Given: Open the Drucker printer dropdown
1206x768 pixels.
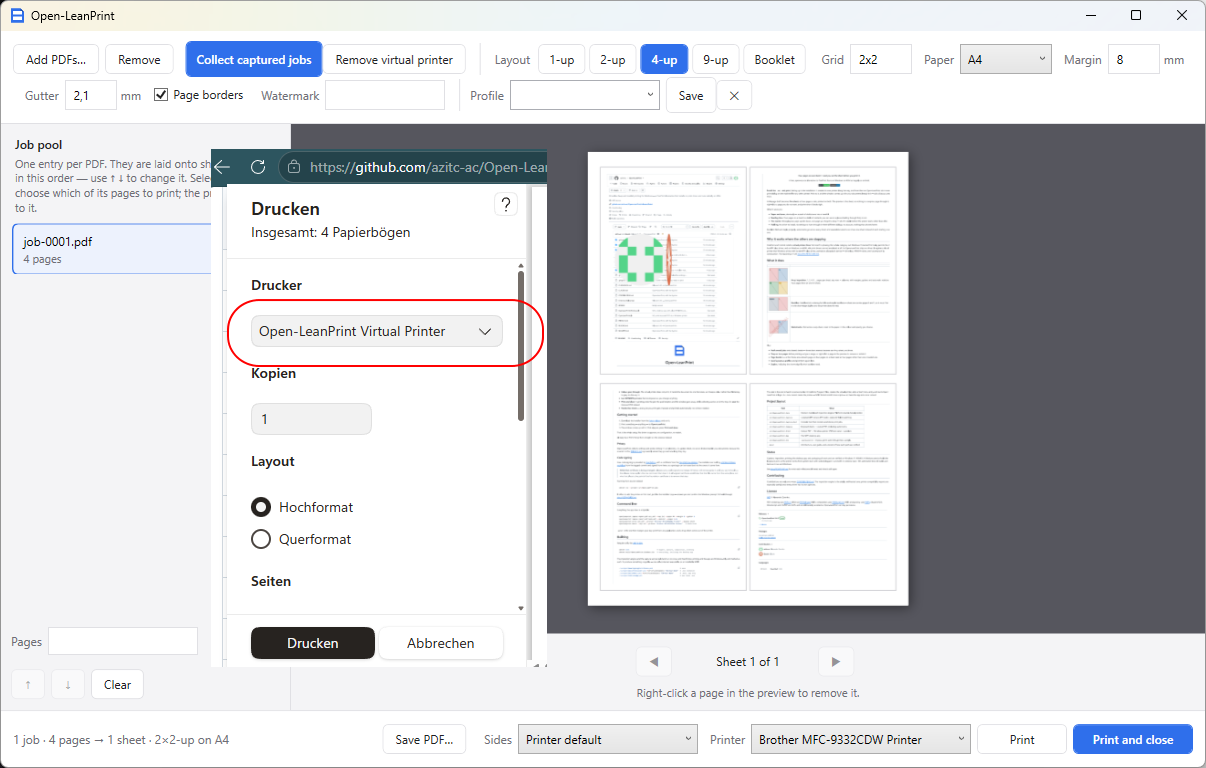Looking at the screenshot, I should tap(377, 331).
